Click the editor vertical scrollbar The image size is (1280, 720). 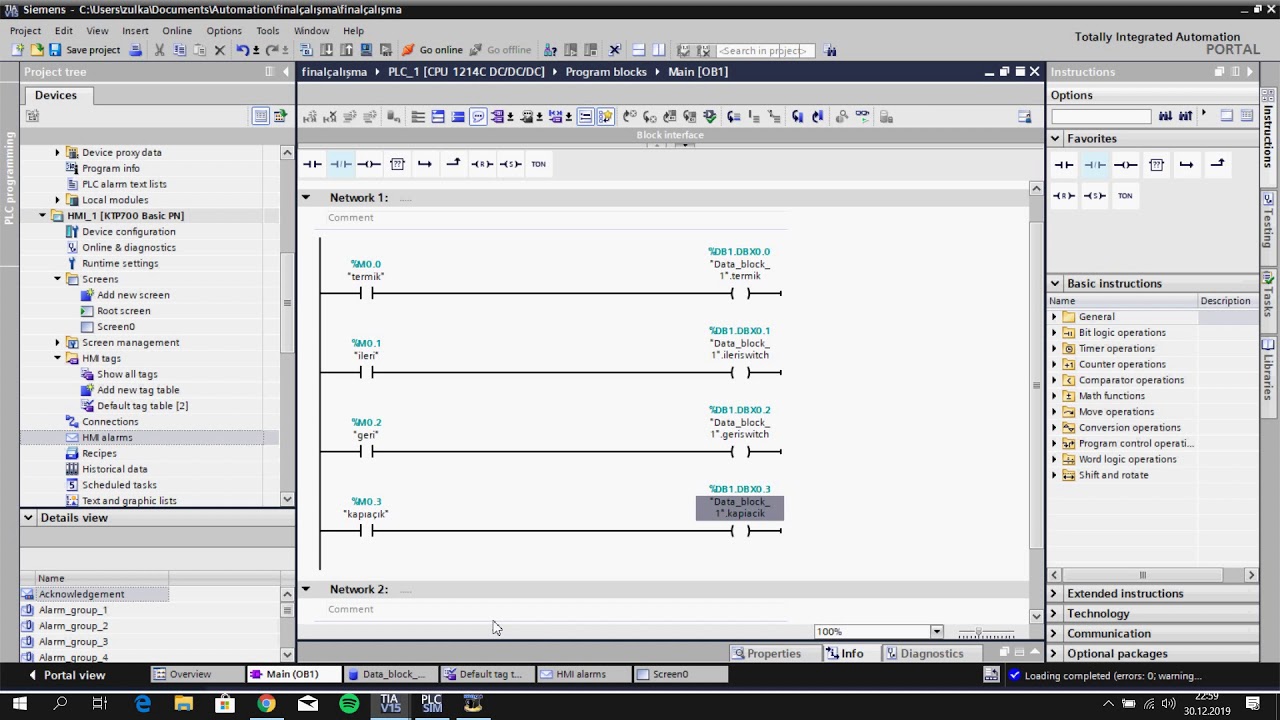point(1036,400)
